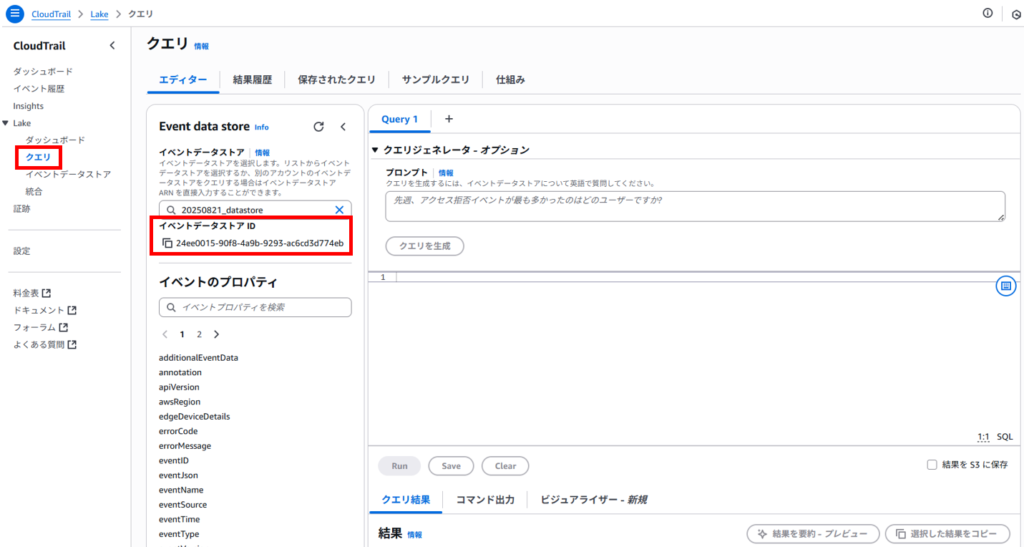Click the Run button
1024x547 pixels.
[399, 466]
